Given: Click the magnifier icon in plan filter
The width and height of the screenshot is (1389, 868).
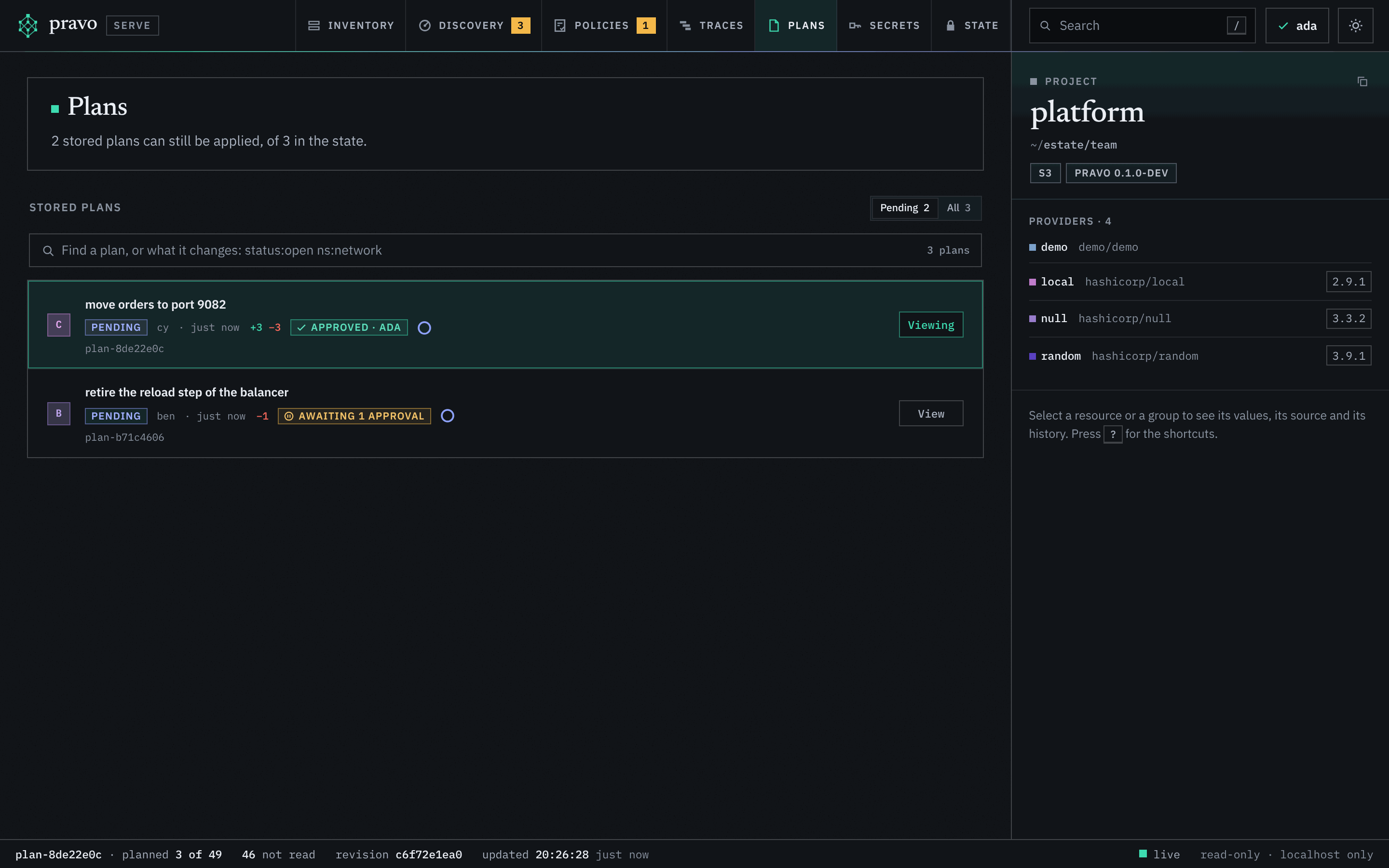Looking at the screenshot, I should (x=48, y=251).
